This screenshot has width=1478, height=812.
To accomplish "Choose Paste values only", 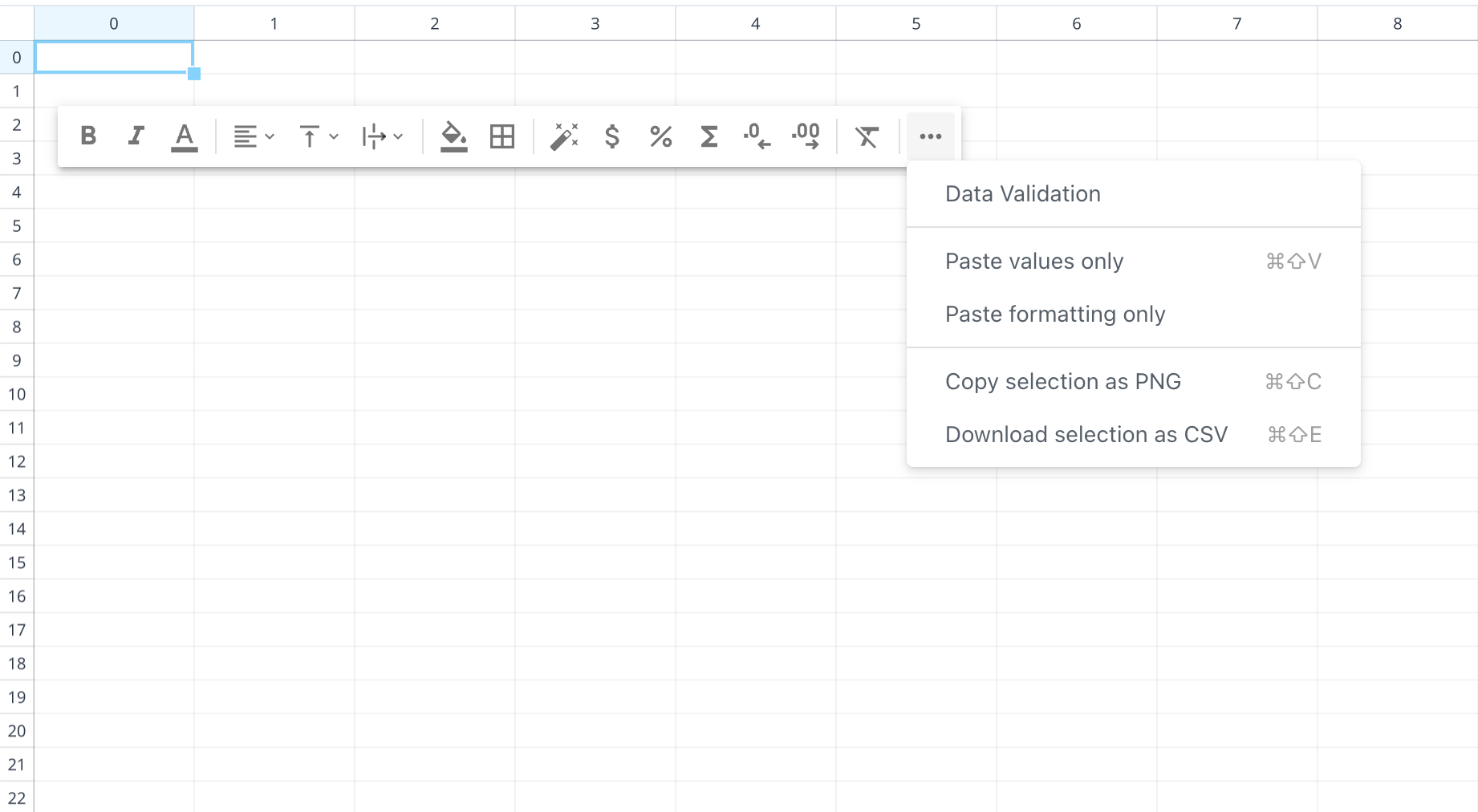I will pos(1033,262).
